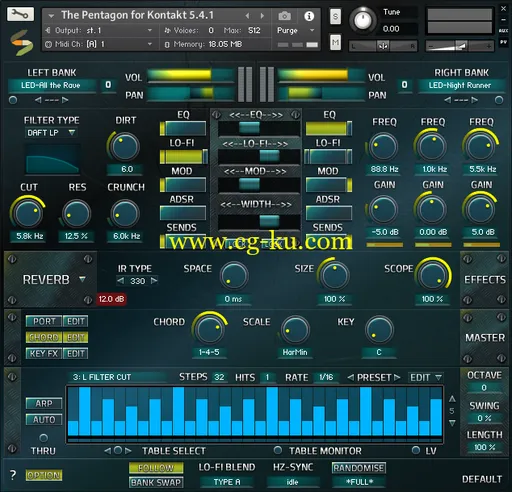The height and width of the screenshot is (492, 512).
Task: Enable the THRU toggle
Action: tap(43, 437)
